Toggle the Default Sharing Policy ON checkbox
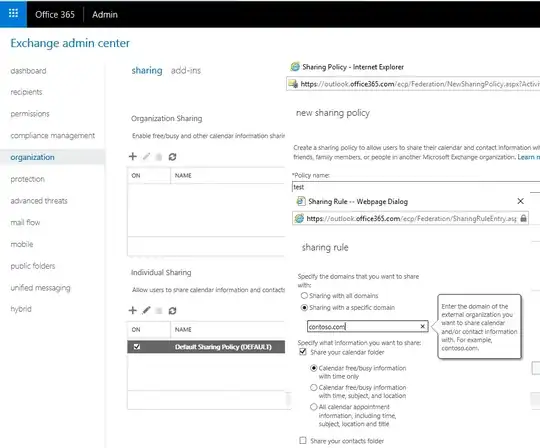Viewport: 540px width, 448px height. click(x=137, y=346)
